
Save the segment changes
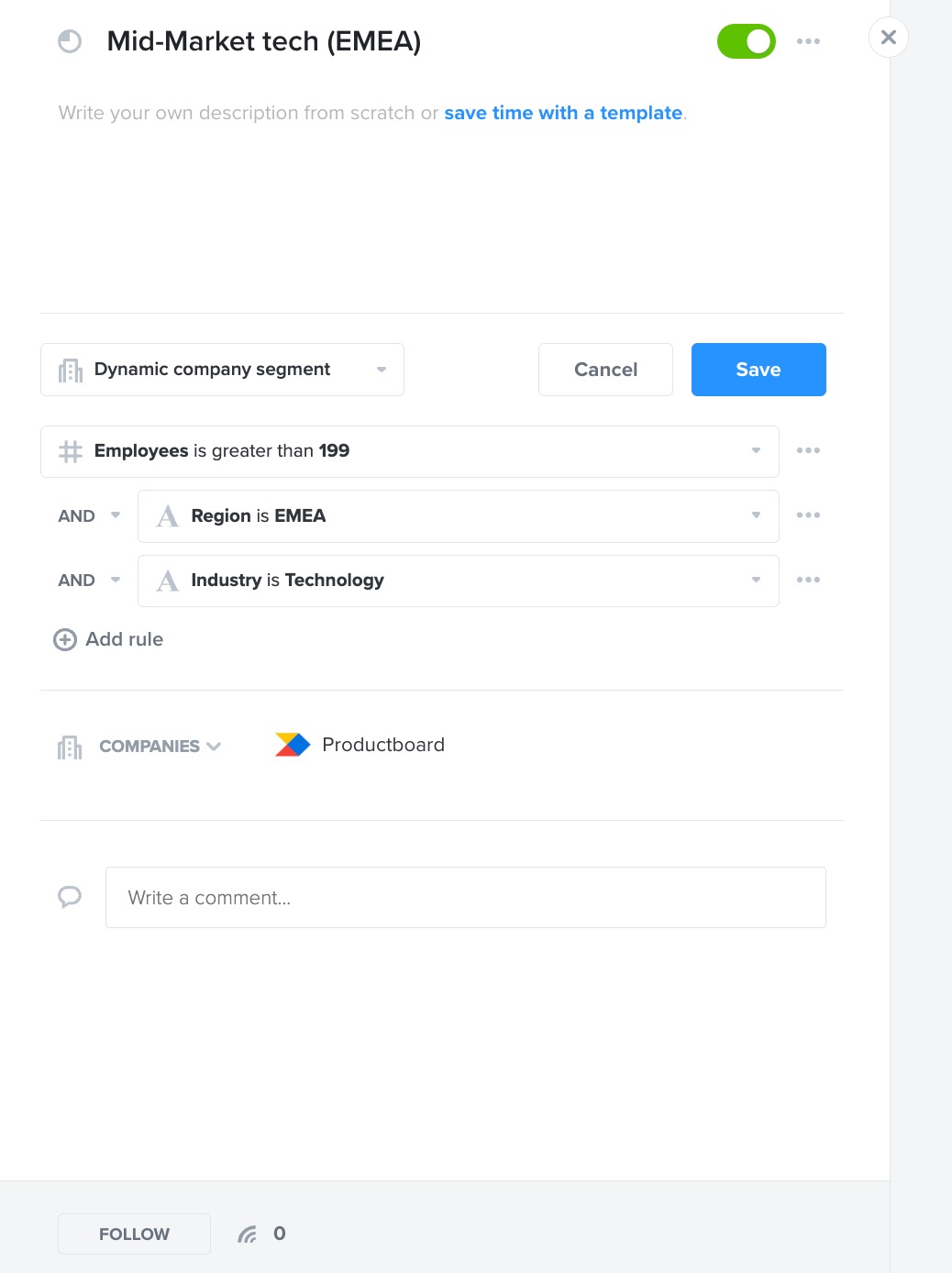(758, 370)
